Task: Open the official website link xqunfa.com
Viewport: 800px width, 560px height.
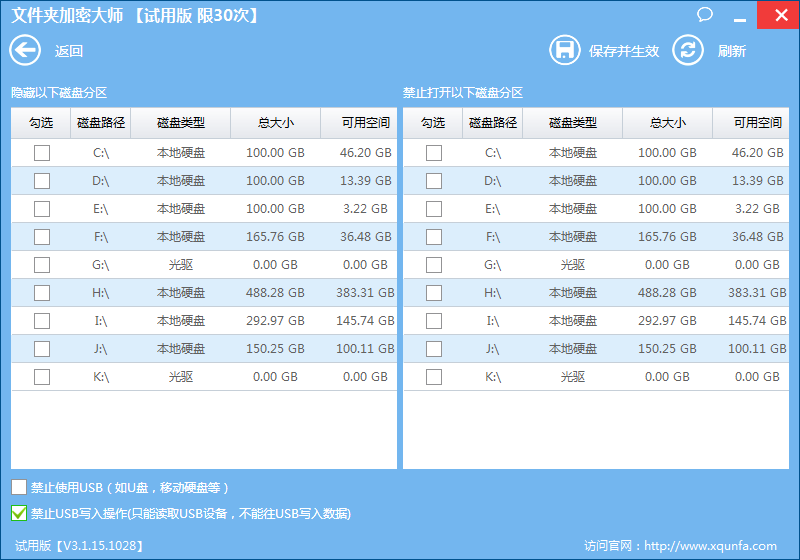Action: coord(710,546)
